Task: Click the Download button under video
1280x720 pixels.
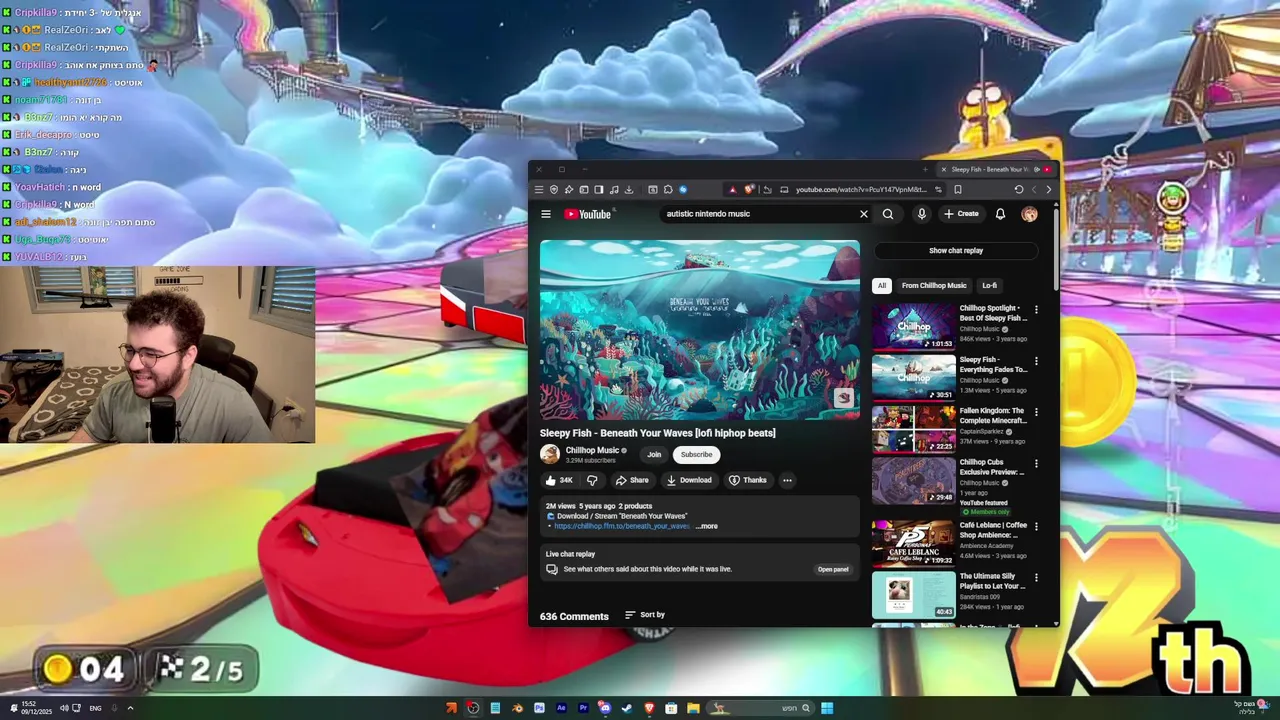Action: 689,480
